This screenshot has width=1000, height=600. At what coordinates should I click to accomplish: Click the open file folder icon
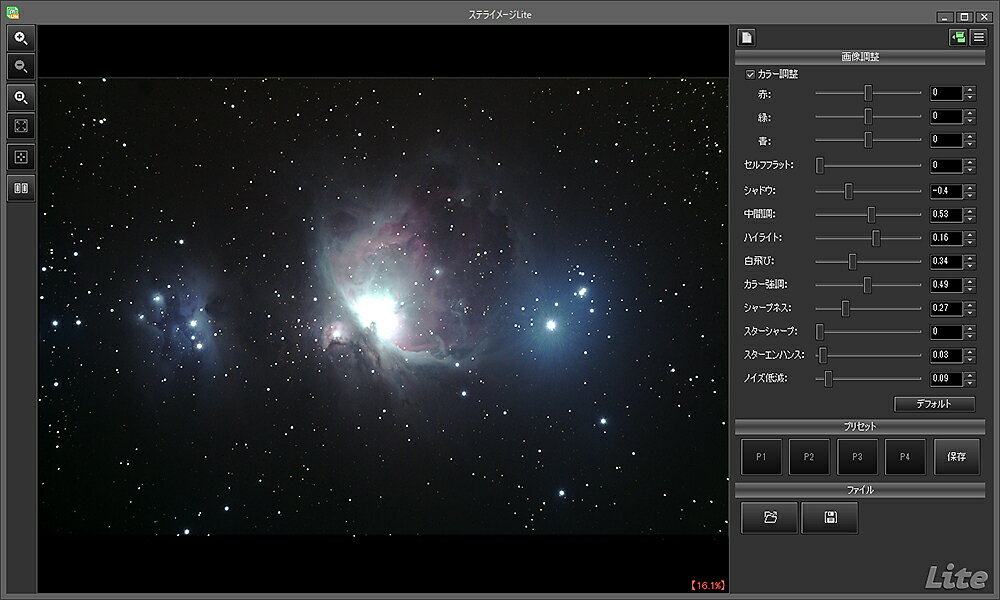tap(769, 517)
